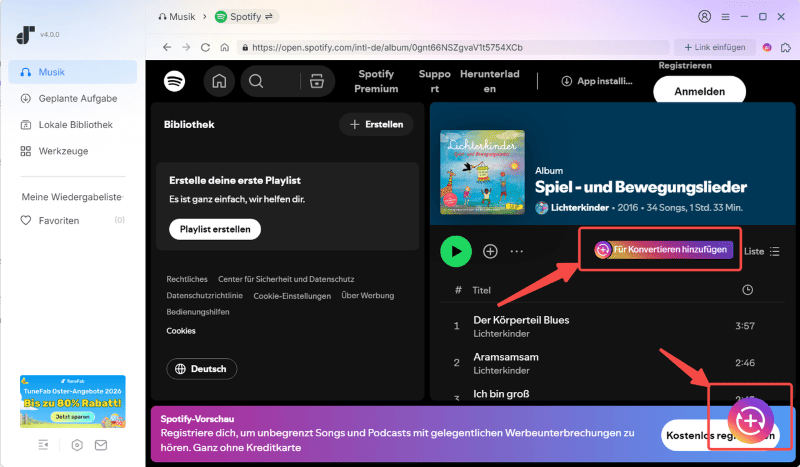Viewport: 800px width, 467px height.
Task: Click the Spotify browse icon
Action: coord(317,81)
